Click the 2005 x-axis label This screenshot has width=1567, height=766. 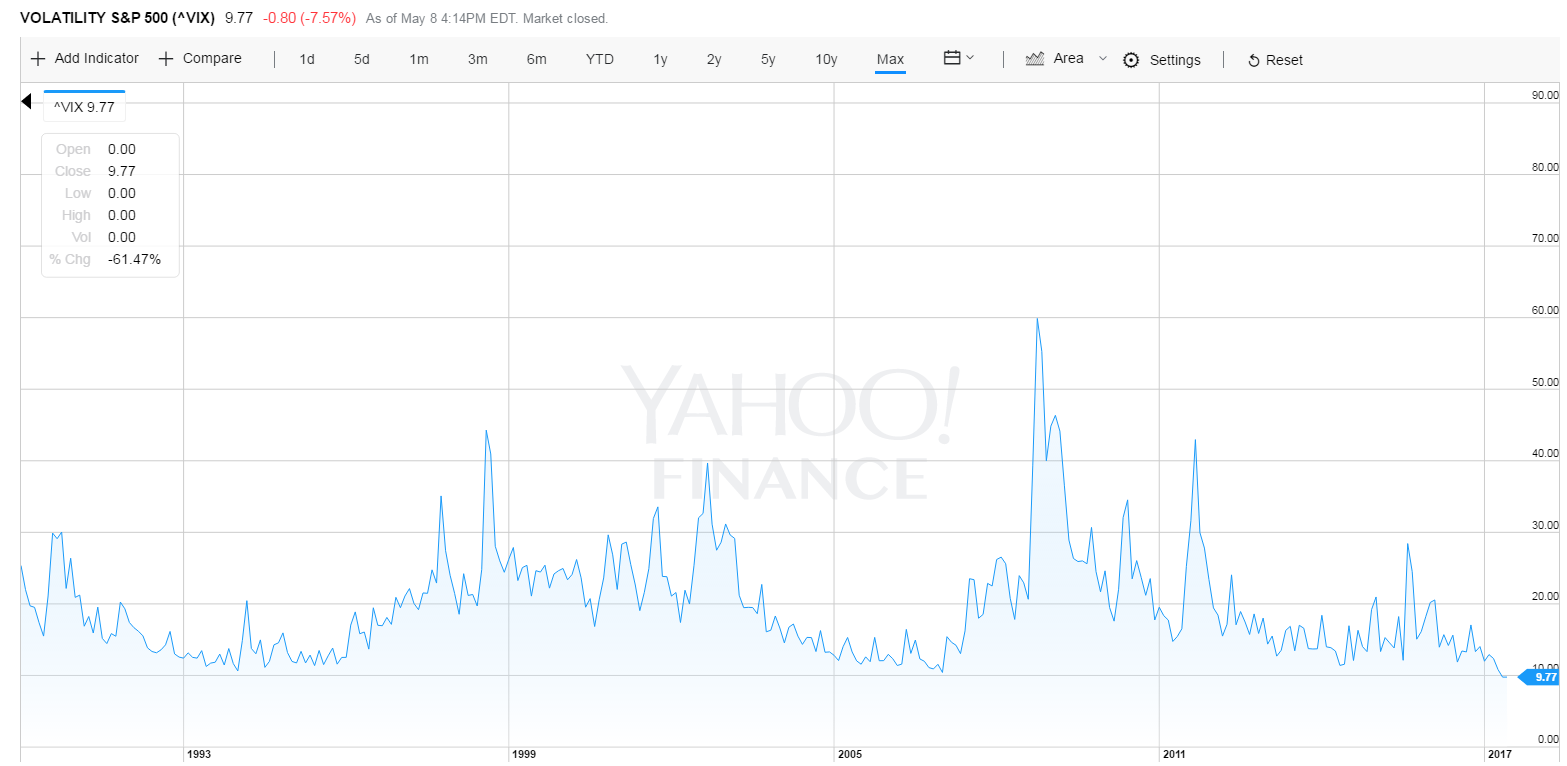tap(850, 754)
